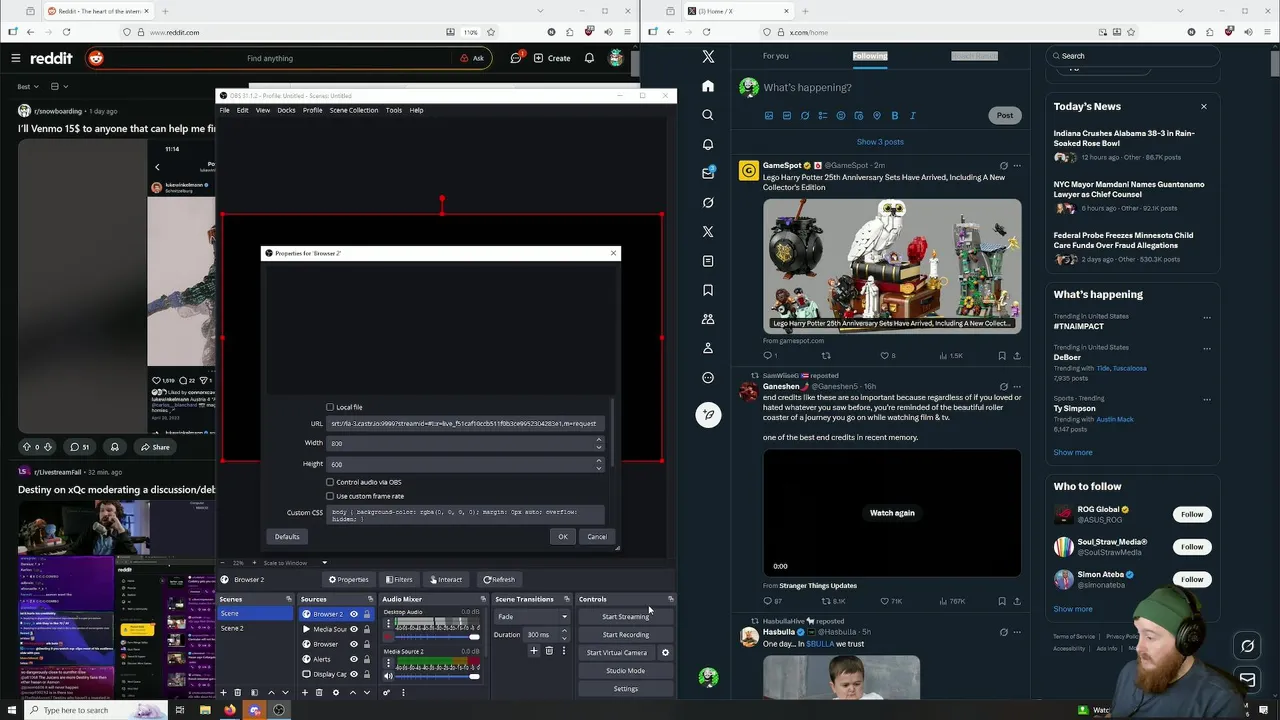Switch to the For you tab on X
This screenshot has width=1280, height=720.
pyautogui.click(x=776, y=56)
